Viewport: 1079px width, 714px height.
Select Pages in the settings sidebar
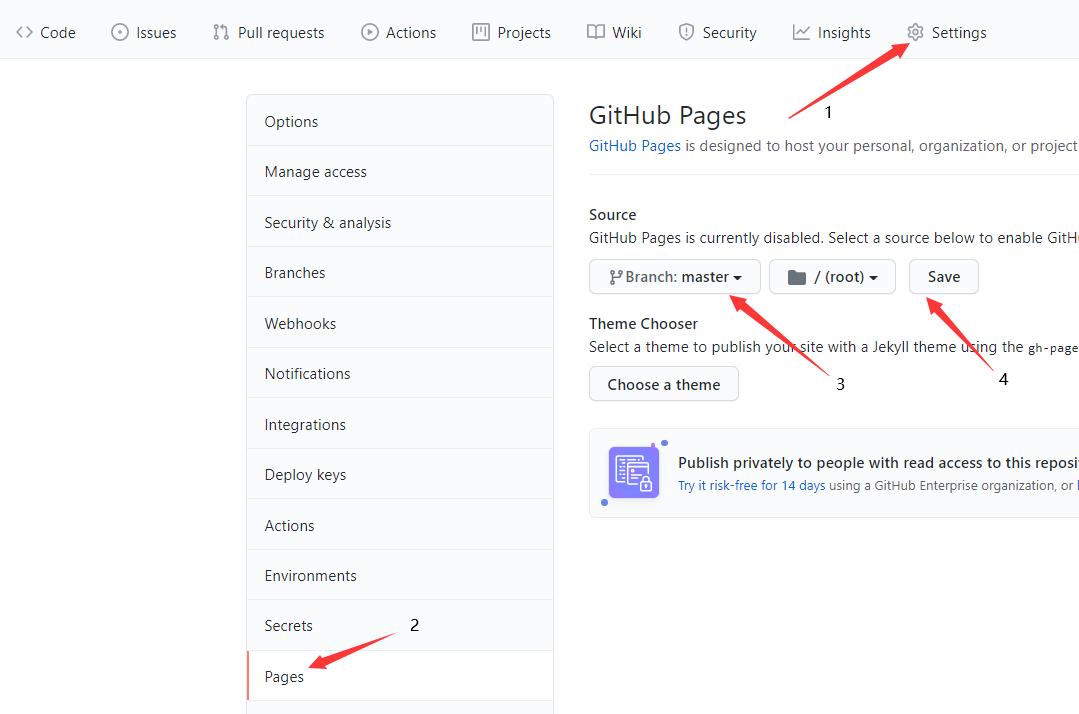400,676
